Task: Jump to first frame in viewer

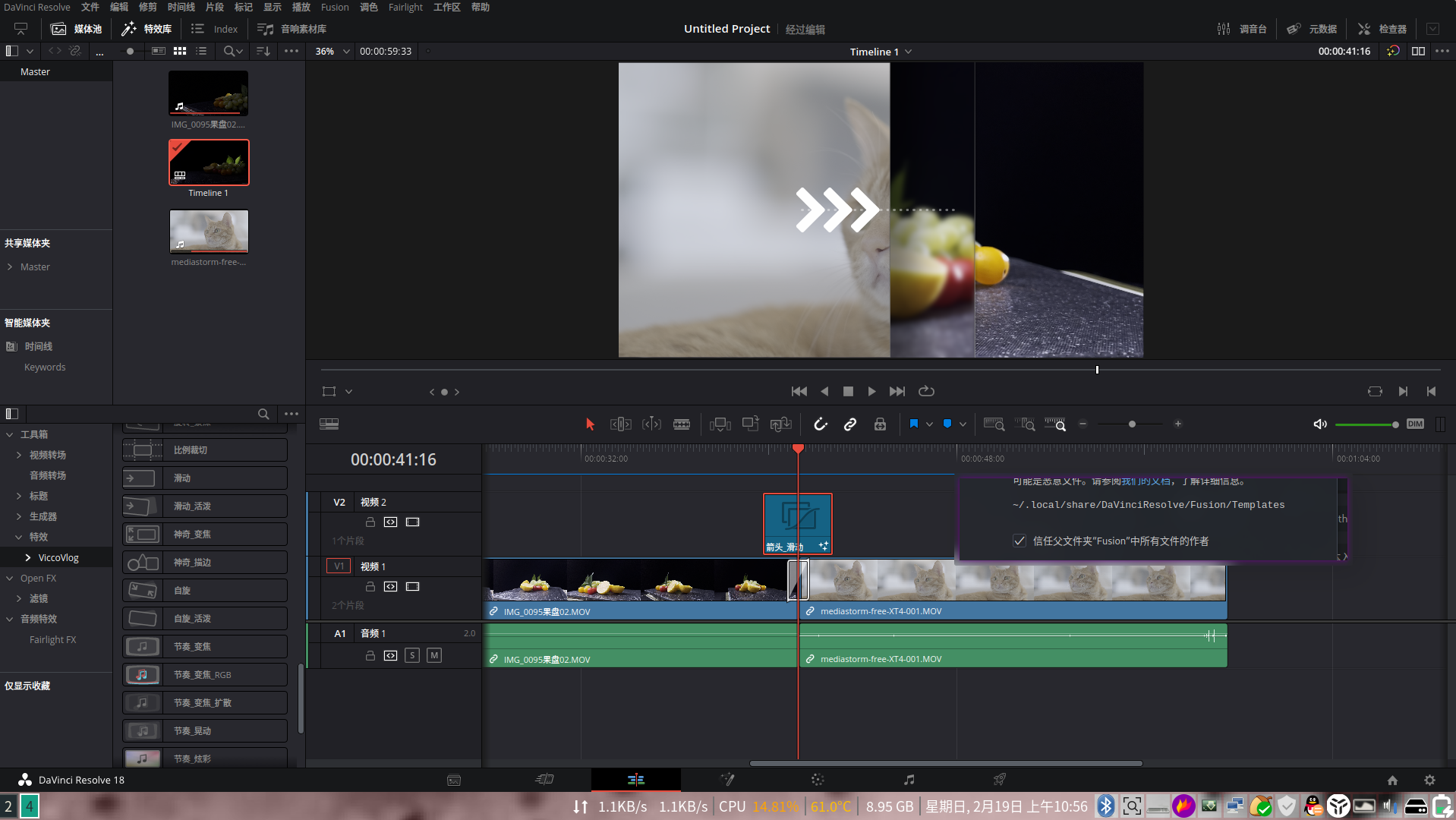Action: (x=799, y=392)
